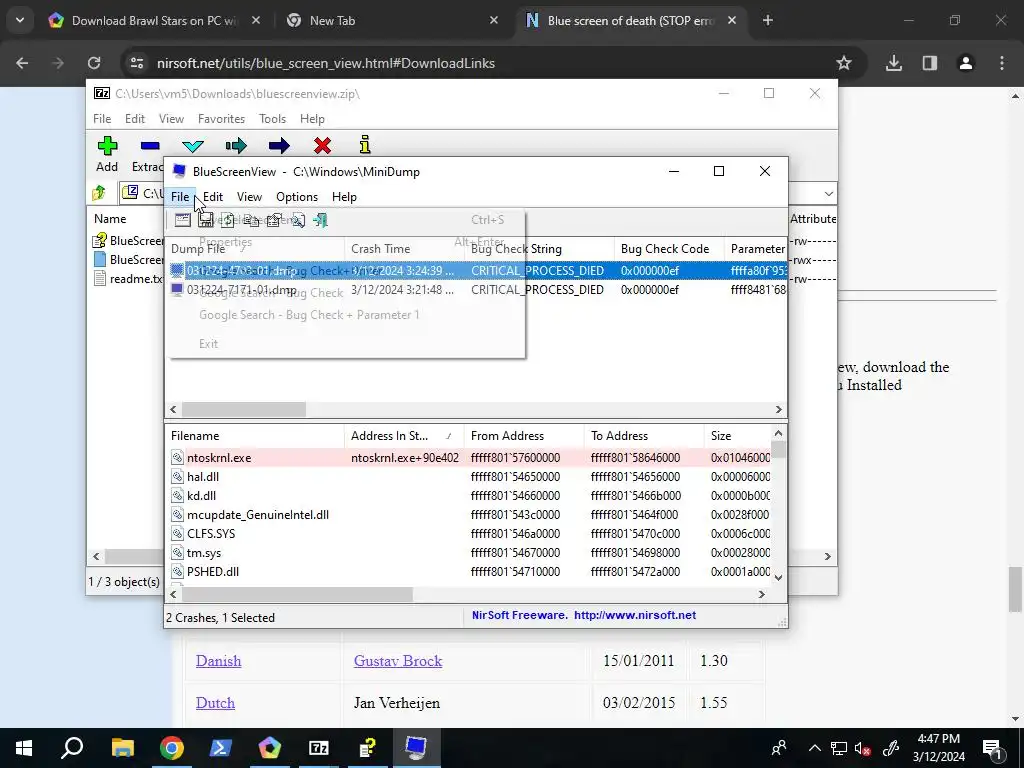Reload the nirsoft page
The height and width of the screenshot is (768, 1024).
94,63
